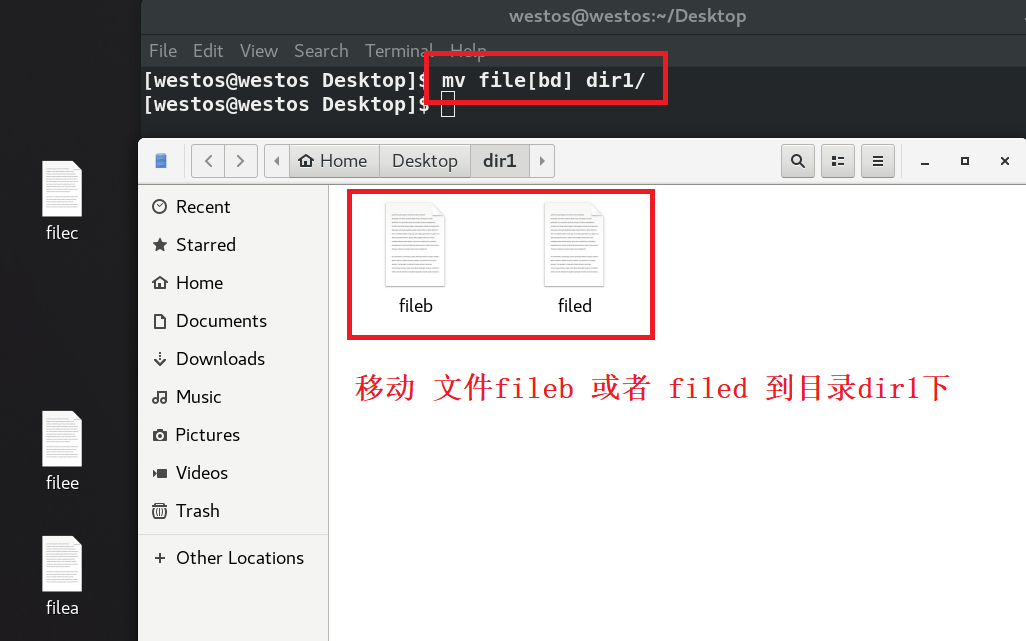Select Downloads in the sidebar
This screenshot has height=641, width=1026.
pyautogui.click(x=233, y=359)
